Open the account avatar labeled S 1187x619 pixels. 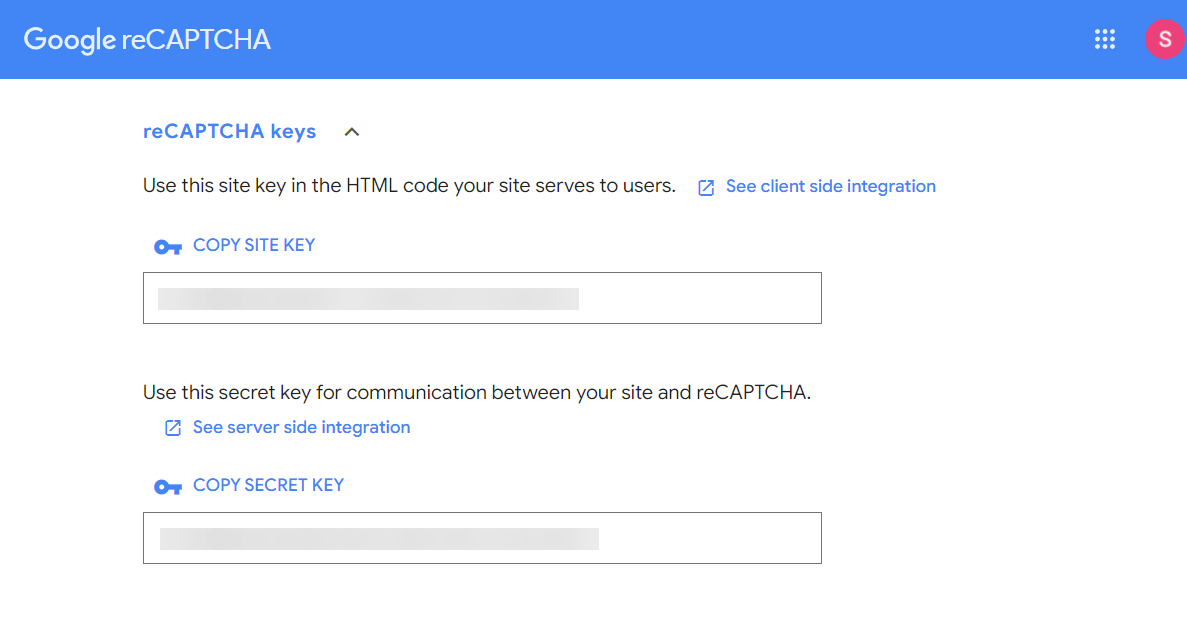[1165, 39]
